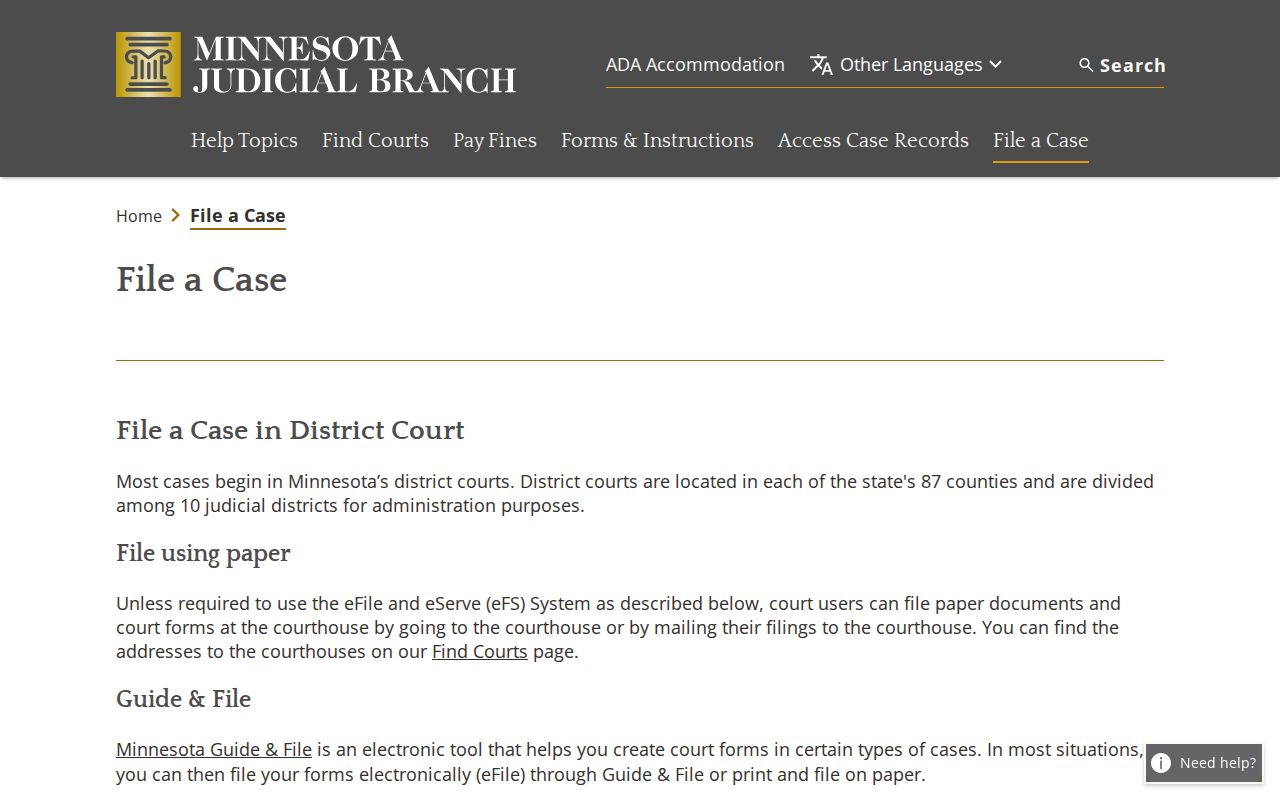1280x800 pixels.
Task: Open the ADA Accommodation link
Action: (x=695, y=64)
